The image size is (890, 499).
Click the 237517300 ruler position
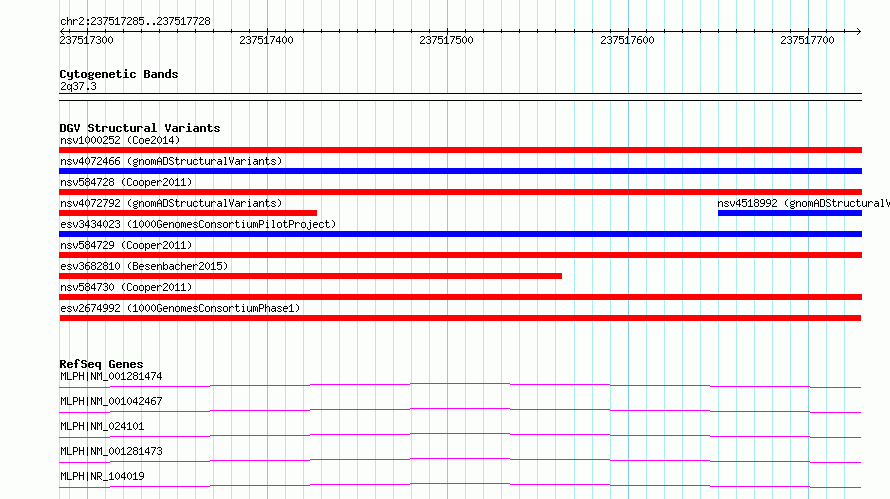click(86, 40)
